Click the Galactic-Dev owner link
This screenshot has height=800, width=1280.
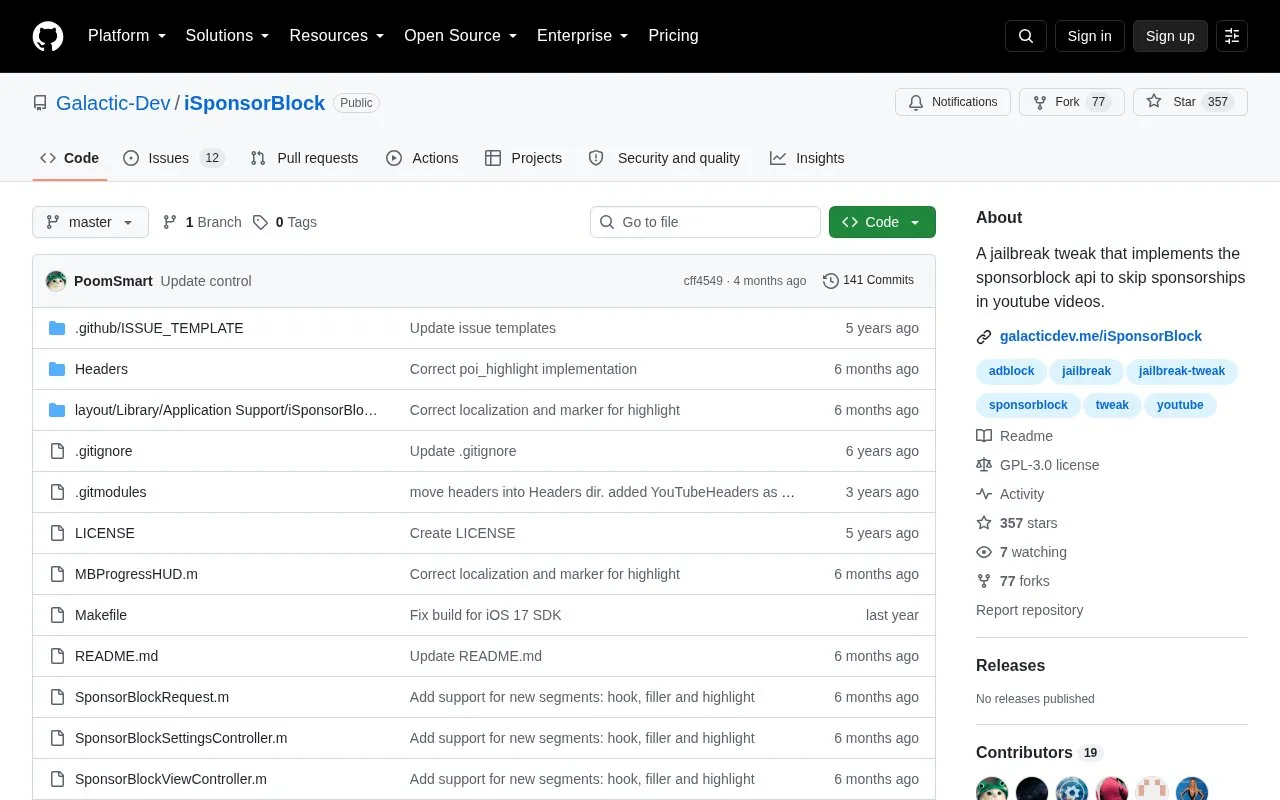[113, 103]
